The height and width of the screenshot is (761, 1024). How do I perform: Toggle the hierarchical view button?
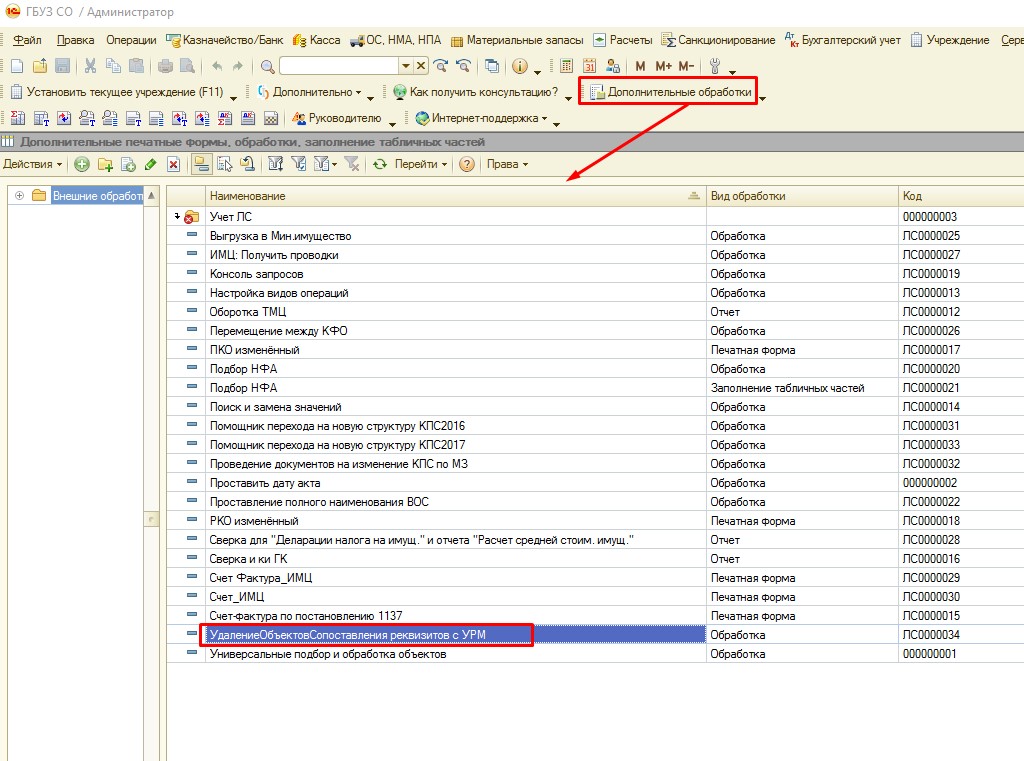point(201,164)
